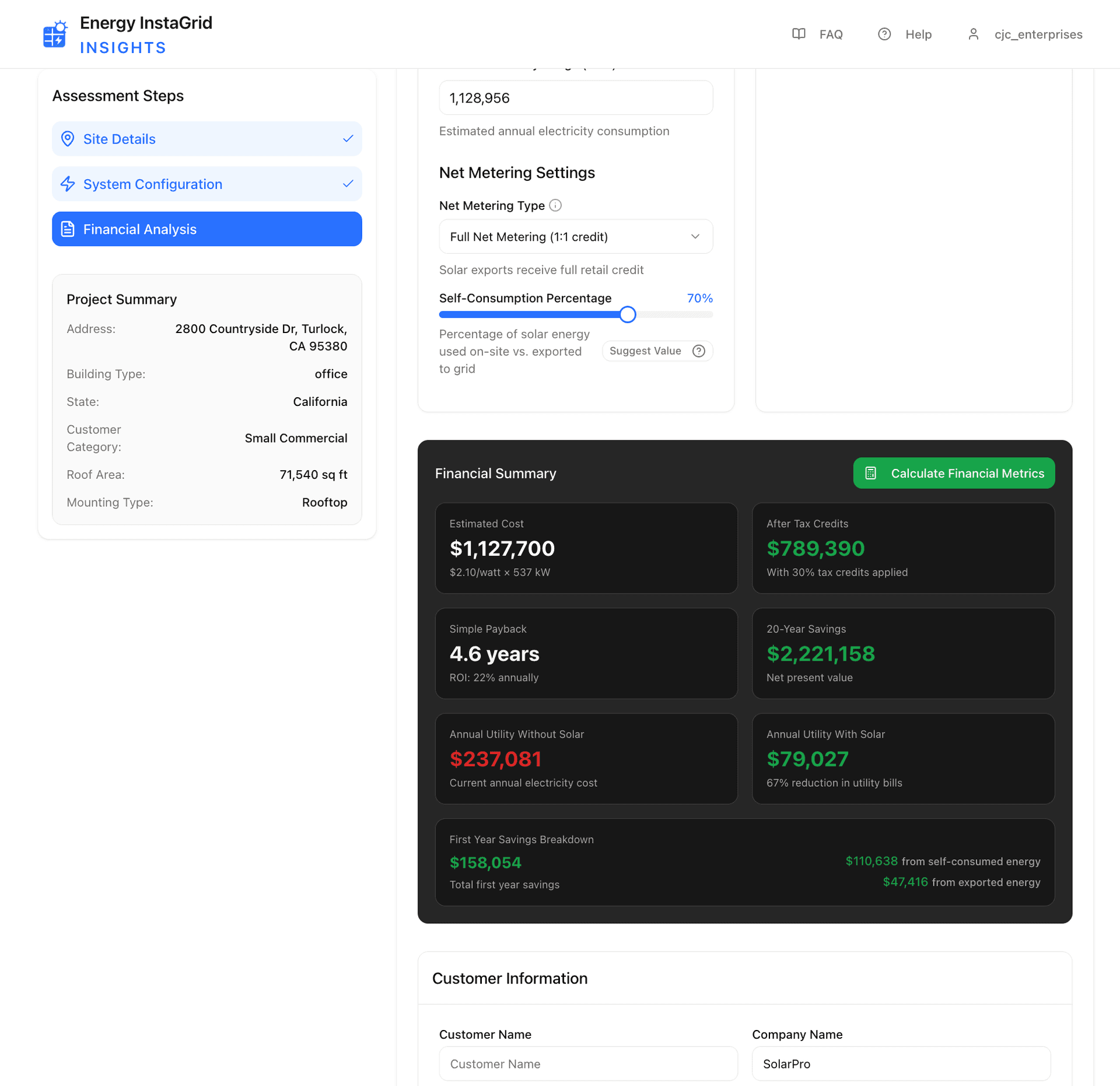Click the System Configuration checkmark
This screenshot has height=1086, width=1120.
[x=348, y=184]
